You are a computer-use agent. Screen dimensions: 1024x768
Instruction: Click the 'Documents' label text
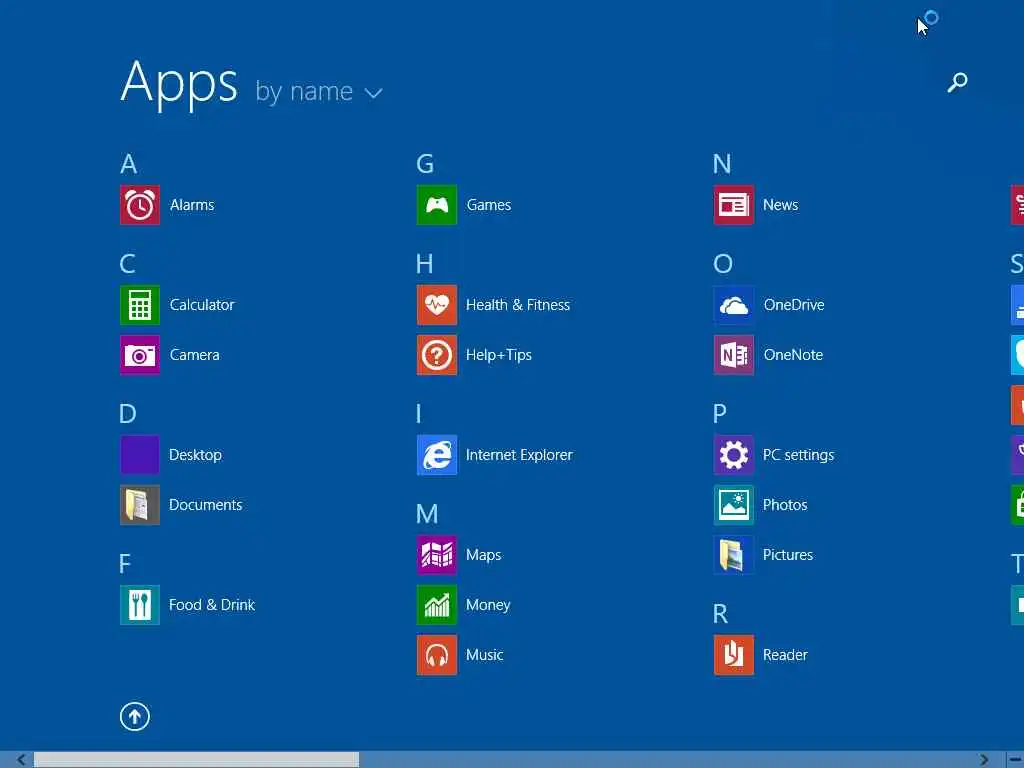206,505
